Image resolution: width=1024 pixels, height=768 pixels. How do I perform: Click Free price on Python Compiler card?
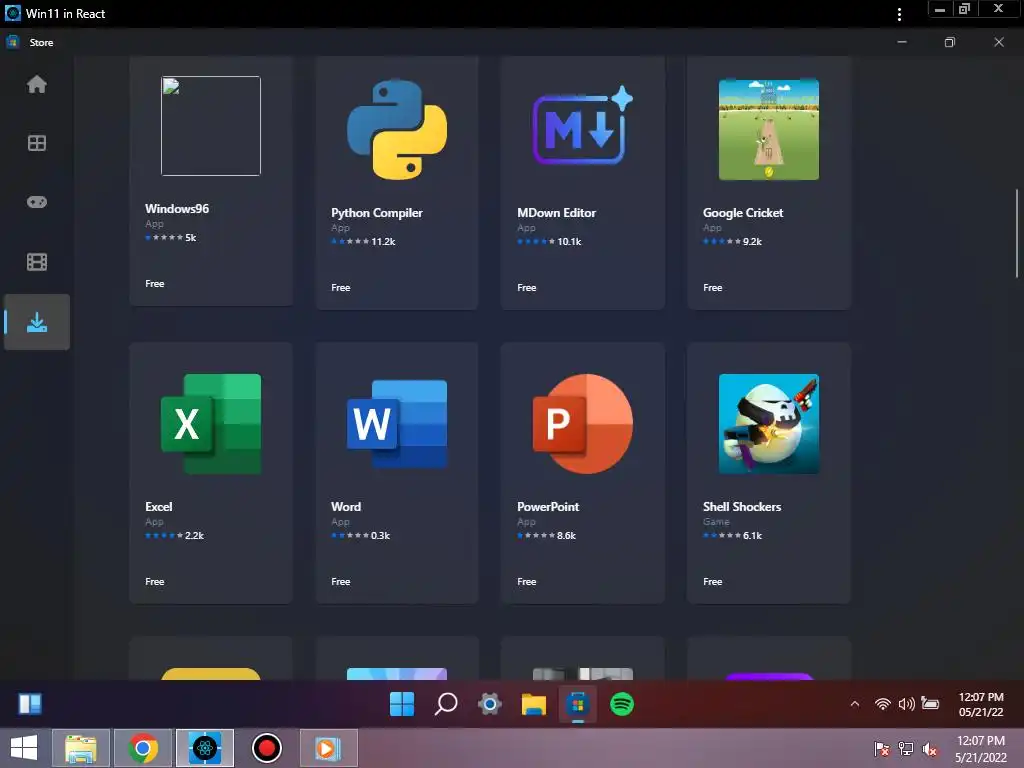click(x=341, y=287)
